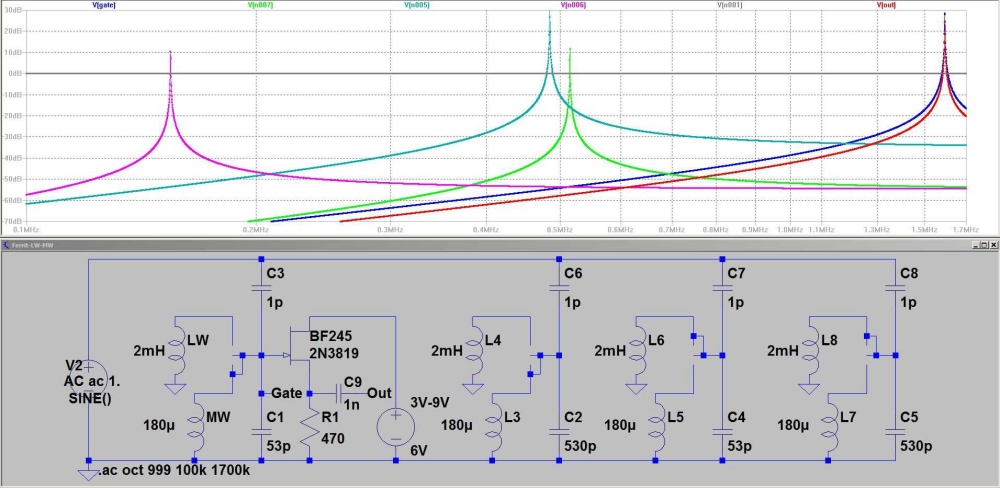Close the schematic window
This screenshot has height=488, width=1000.
point(992,245)
